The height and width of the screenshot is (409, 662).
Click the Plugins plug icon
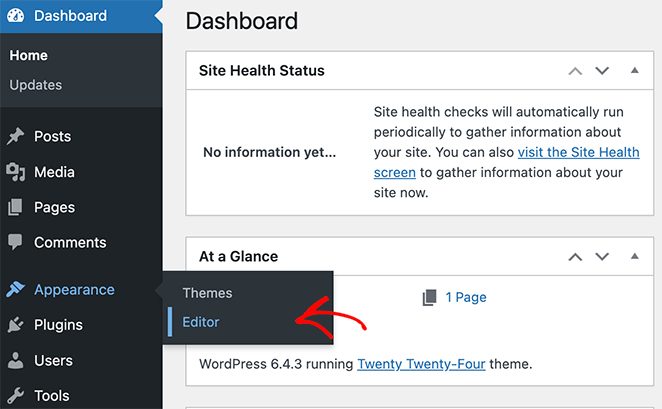point(16,325)
